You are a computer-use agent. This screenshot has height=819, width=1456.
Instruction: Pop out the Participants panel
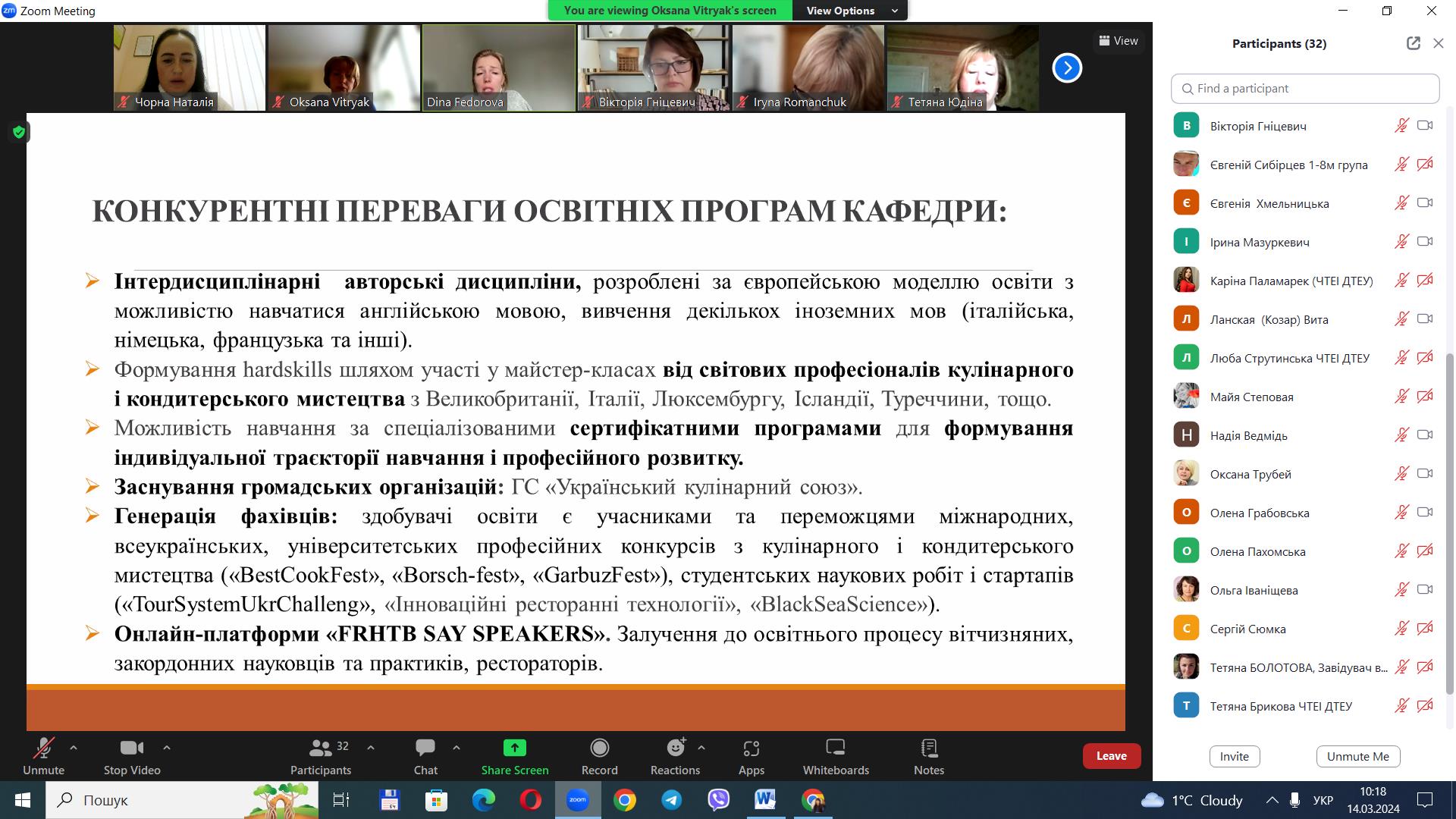point(1413,43)
